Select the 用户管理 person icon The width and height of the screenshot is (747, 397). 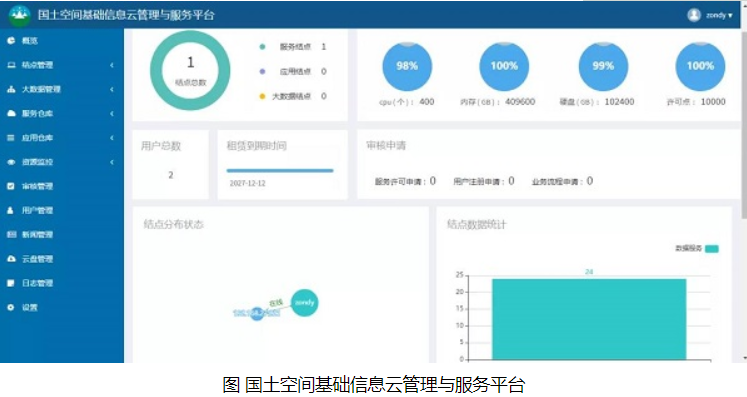(11, 211)
